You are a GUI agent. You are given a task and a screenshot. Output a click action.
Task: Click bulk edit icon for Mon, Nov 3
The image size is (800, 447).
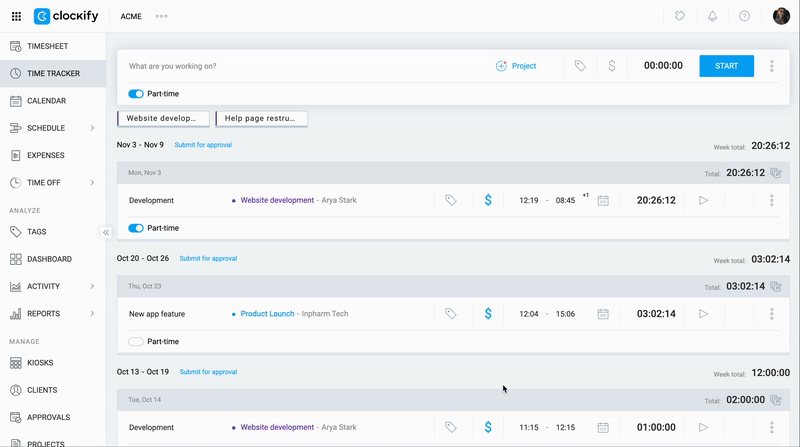tap(775, 173)
